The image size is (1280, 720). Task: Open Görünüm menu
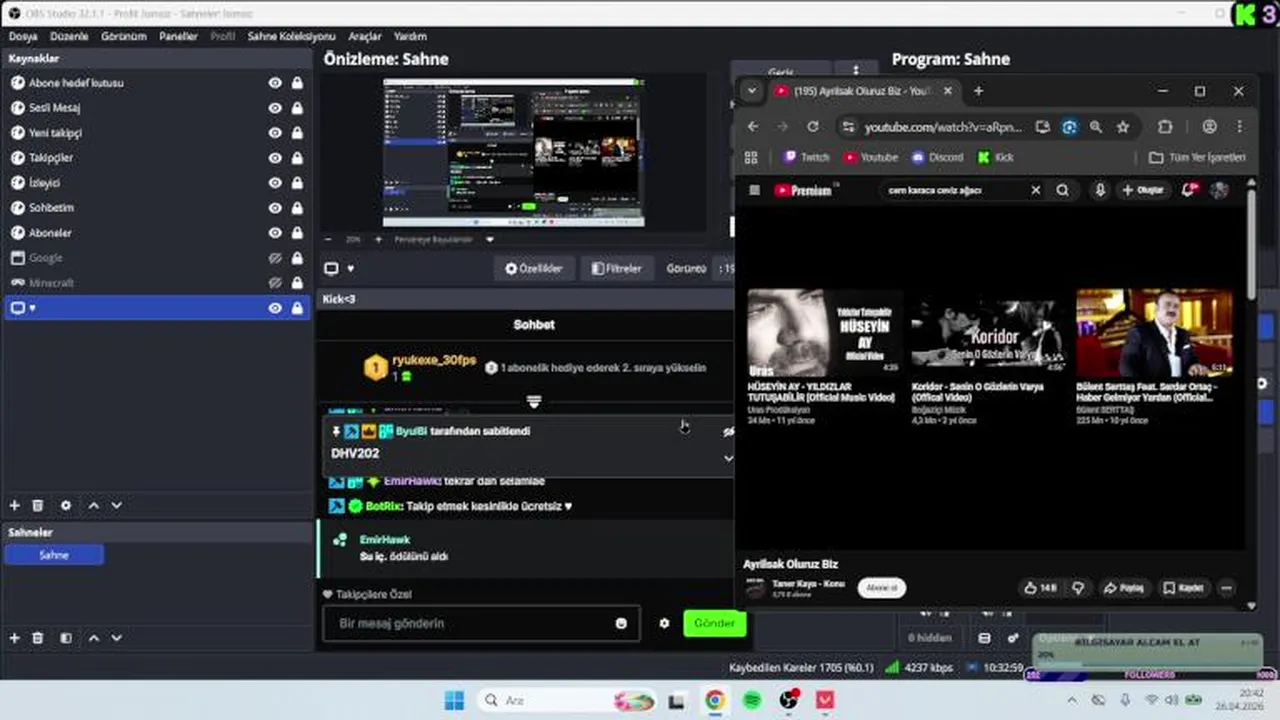[124, 36]
